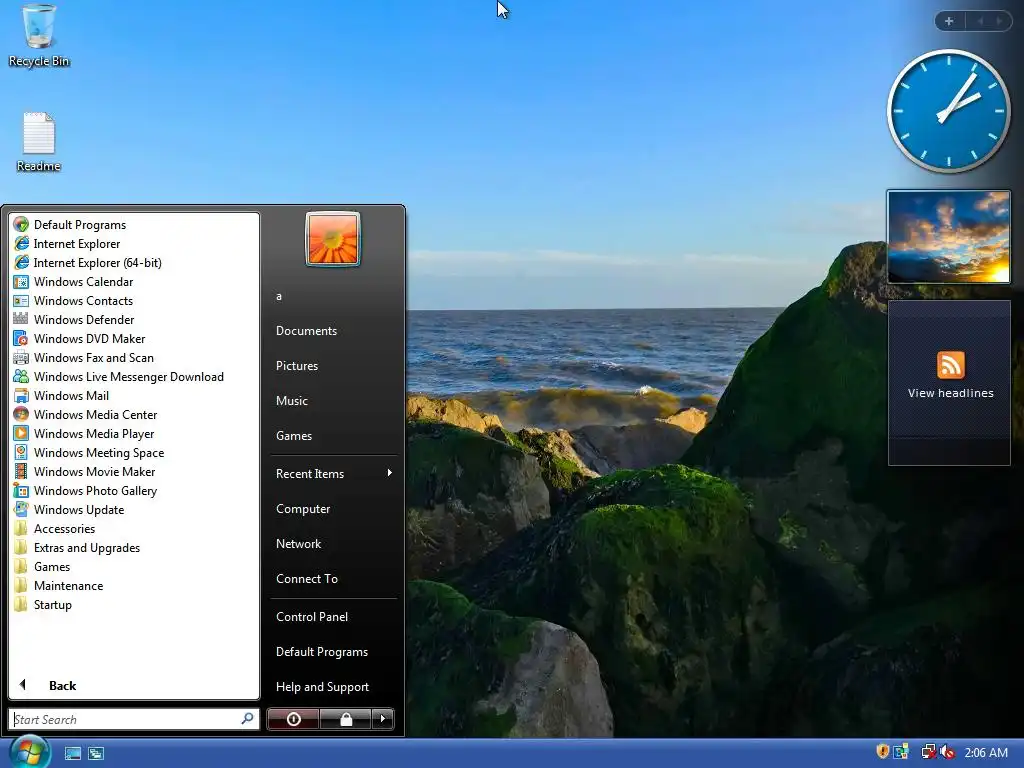Click the Windows Media Center icon
This screenshot has height=768, width=1024.
pos(21,415)
